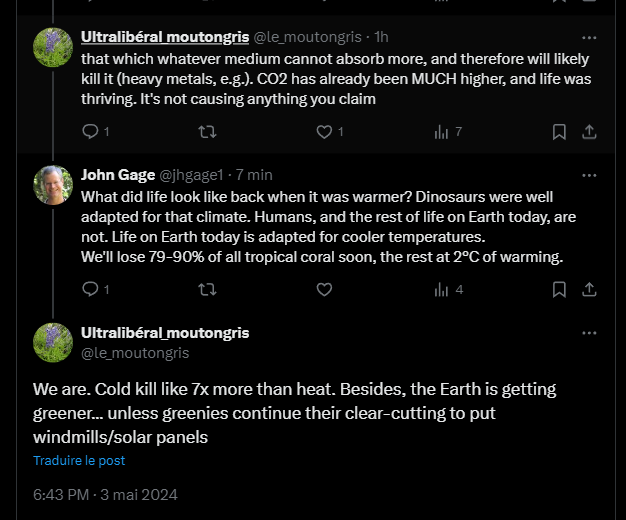Screen dimensions: 626x520
Task: Share the first moutongris tweet
Action: click(x=590, y=132)
